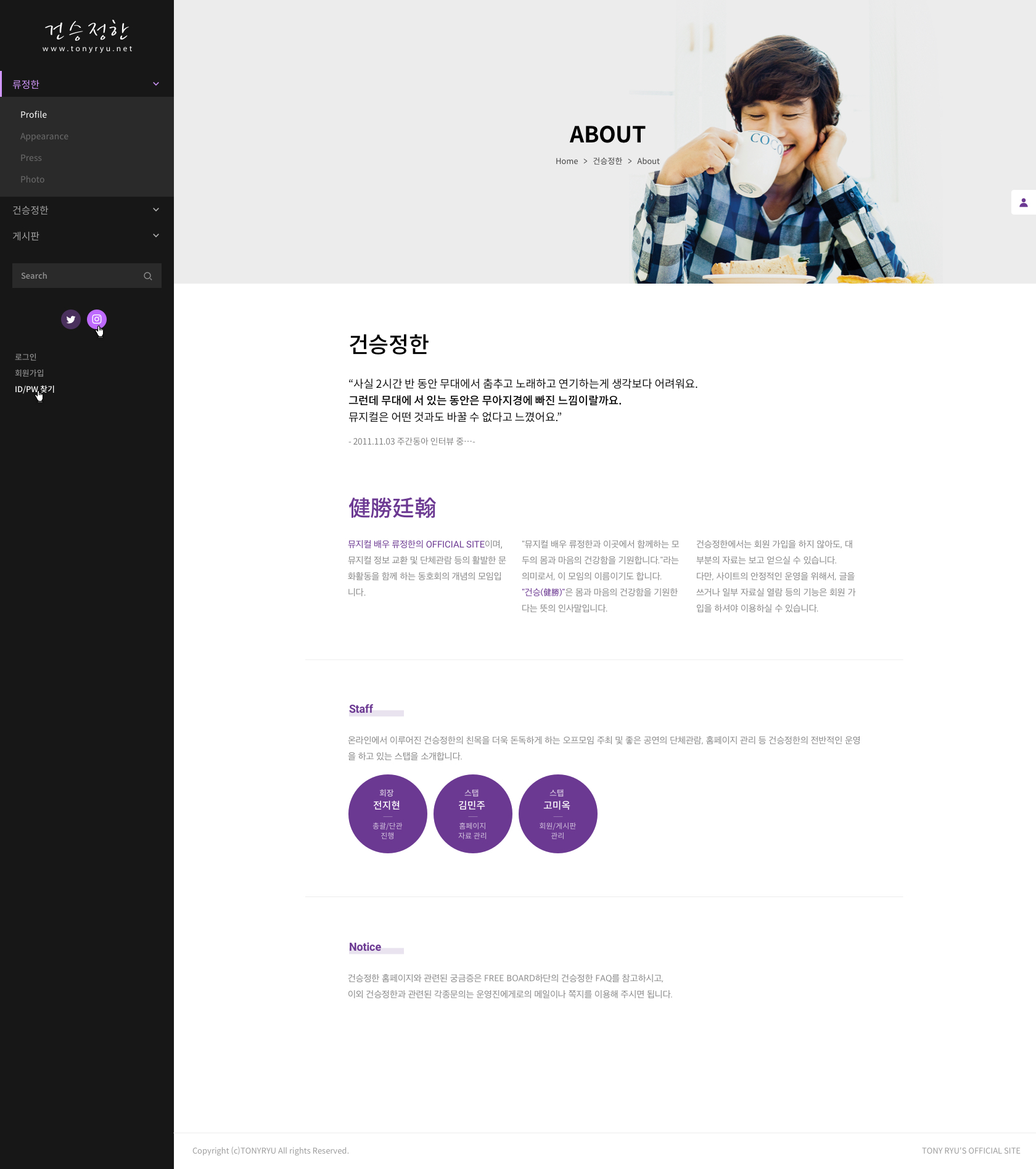Image resolution: width=1036 pixels, height=1169 pixels.
Task: Open the Twitter social icon
Action: (71, 319)
